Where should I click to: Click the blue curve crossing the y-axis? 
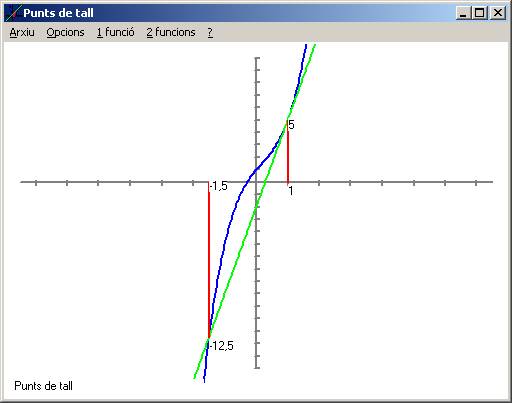point(256,170)
